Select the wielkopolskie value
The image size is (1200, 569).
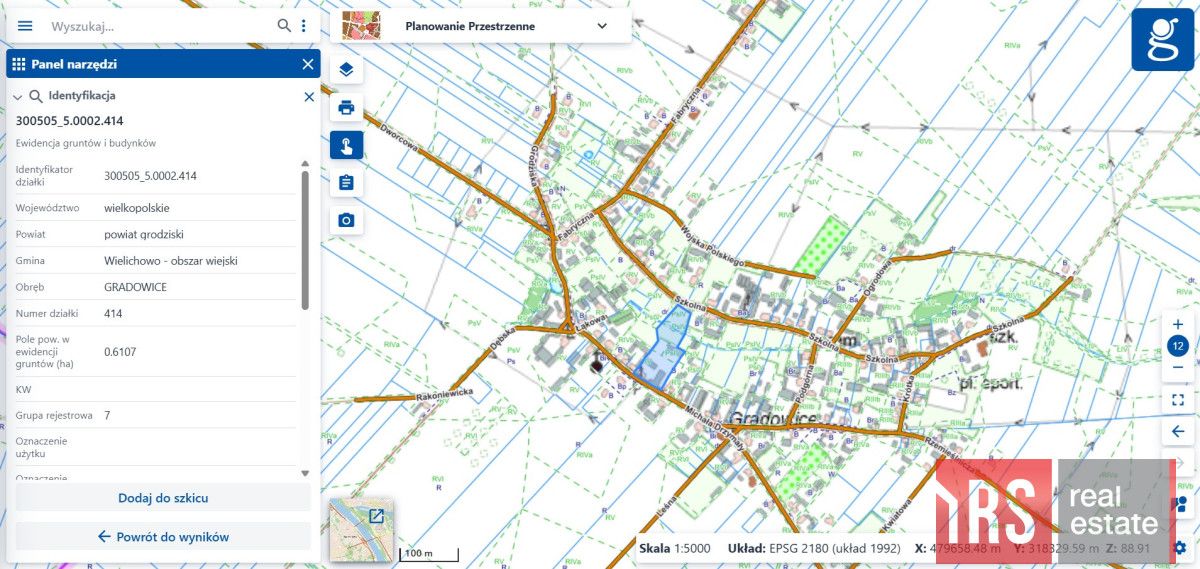click(136, 208)
